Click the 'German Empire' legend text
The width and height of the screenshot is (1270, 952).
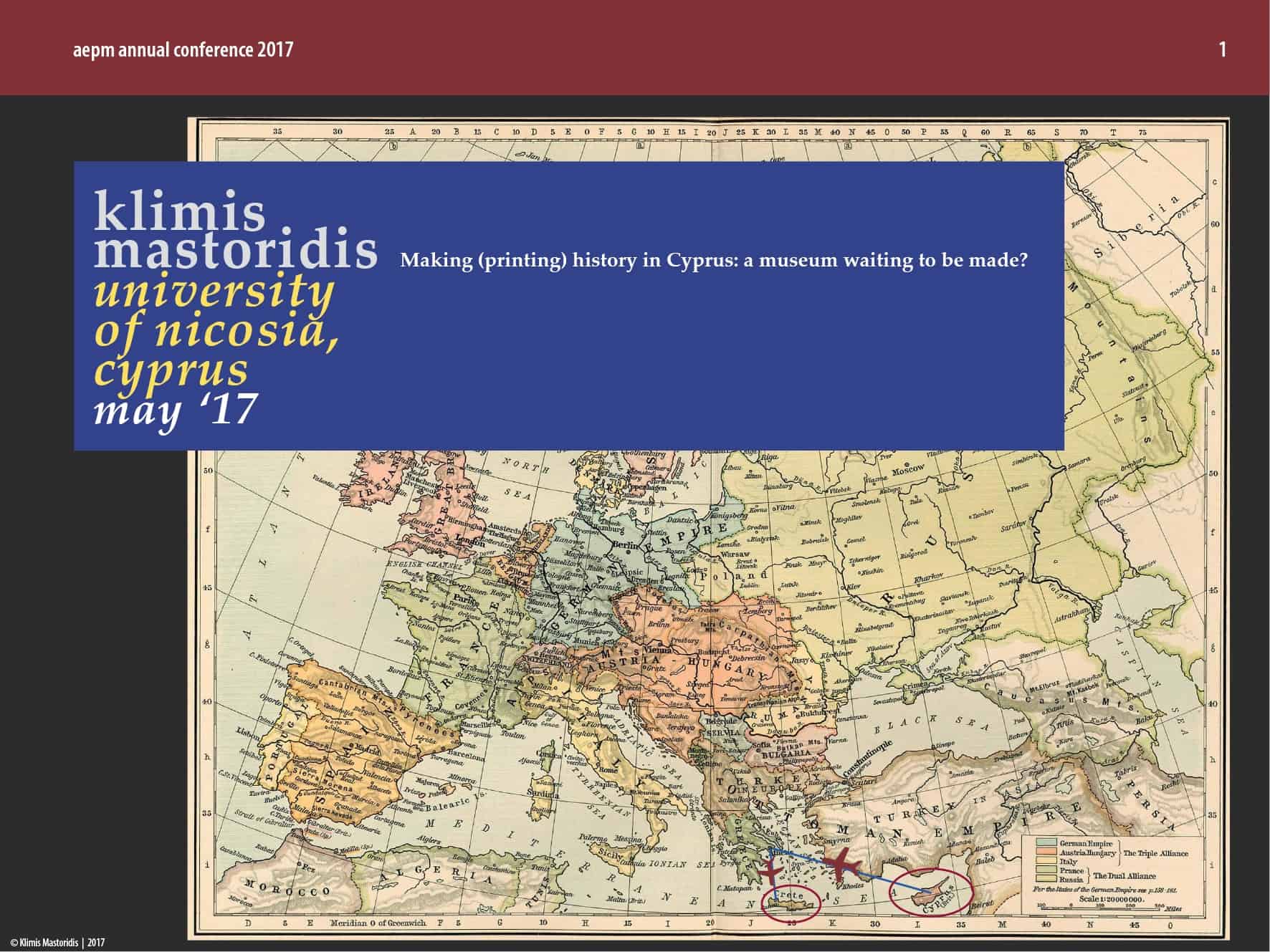1086,844
